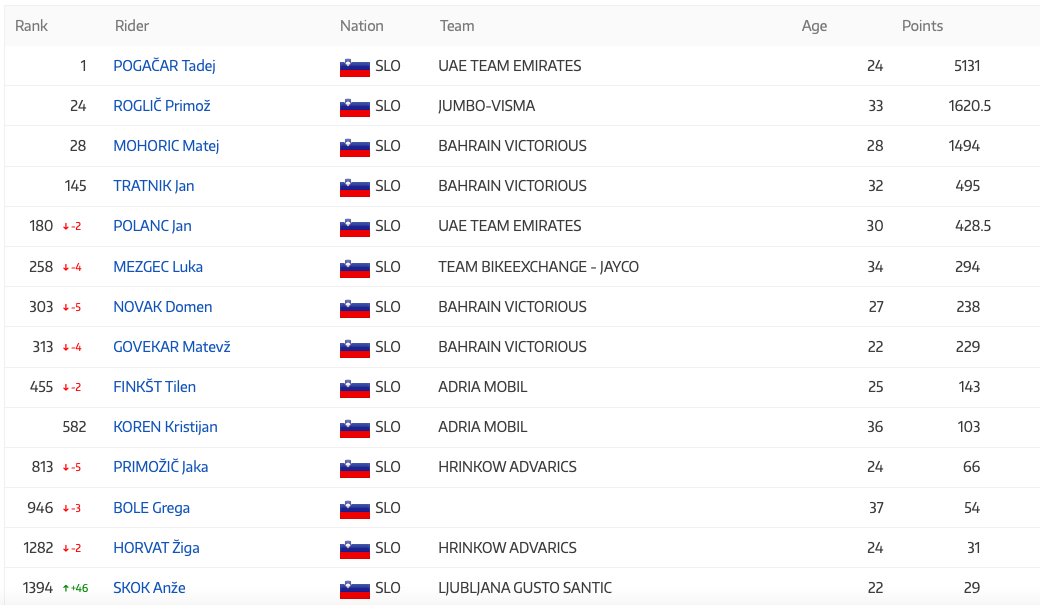This screenshot has height=605, width=1040.
Task: Click Slovenian flag in ROGLIČ row
Action: (355, 107)
